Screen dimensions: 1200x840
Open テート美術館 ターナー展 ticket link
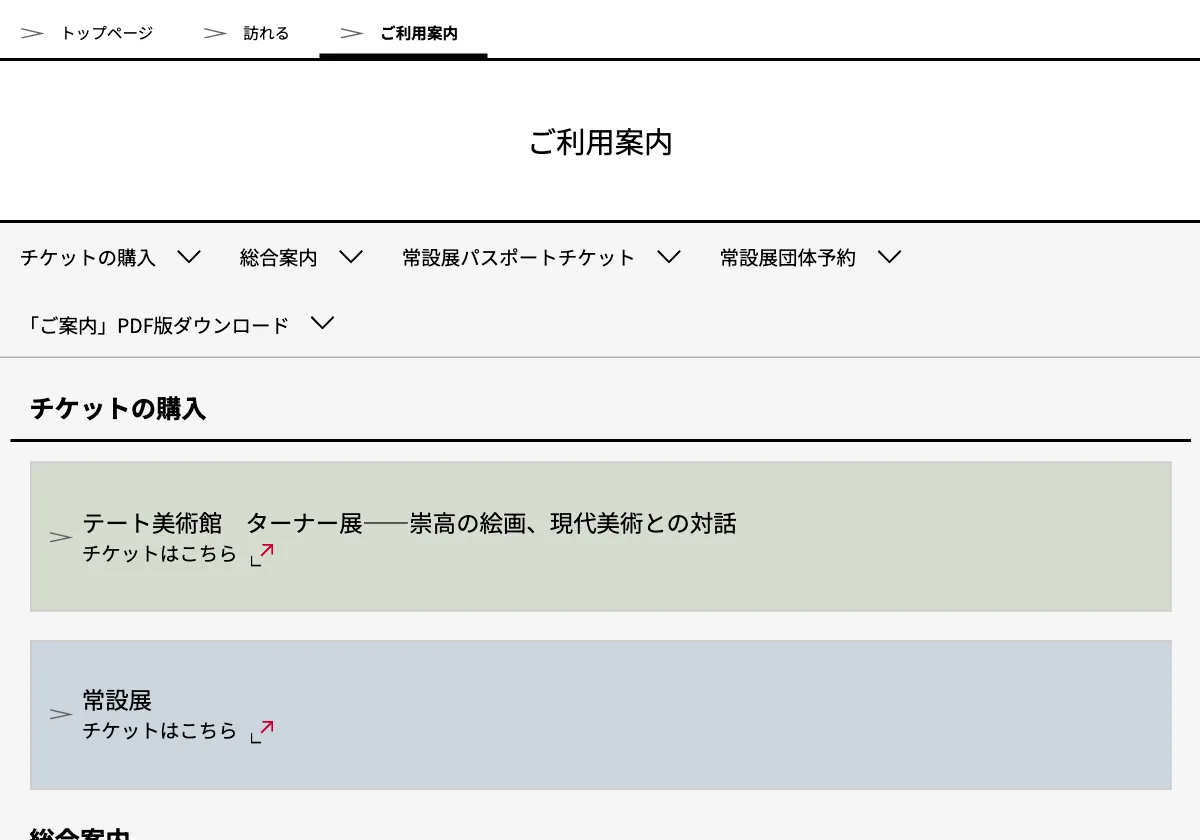409,523
